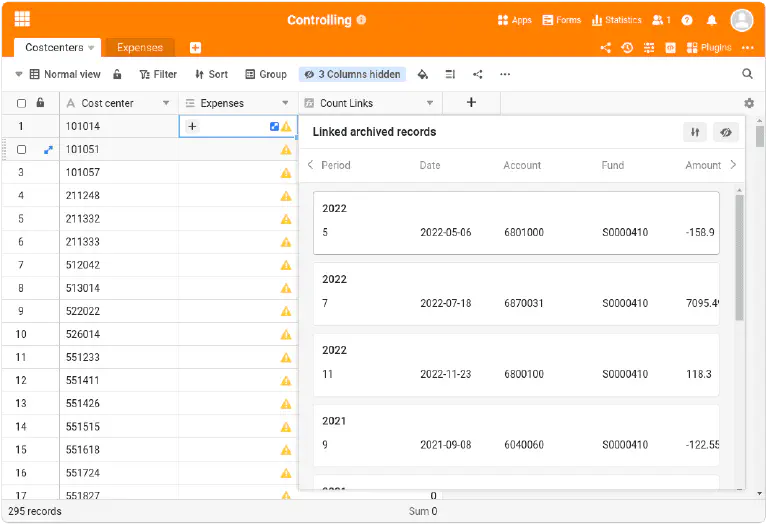Click the Amount column header in panel
This screenshot has width=768, height=525.
[703, 166]
